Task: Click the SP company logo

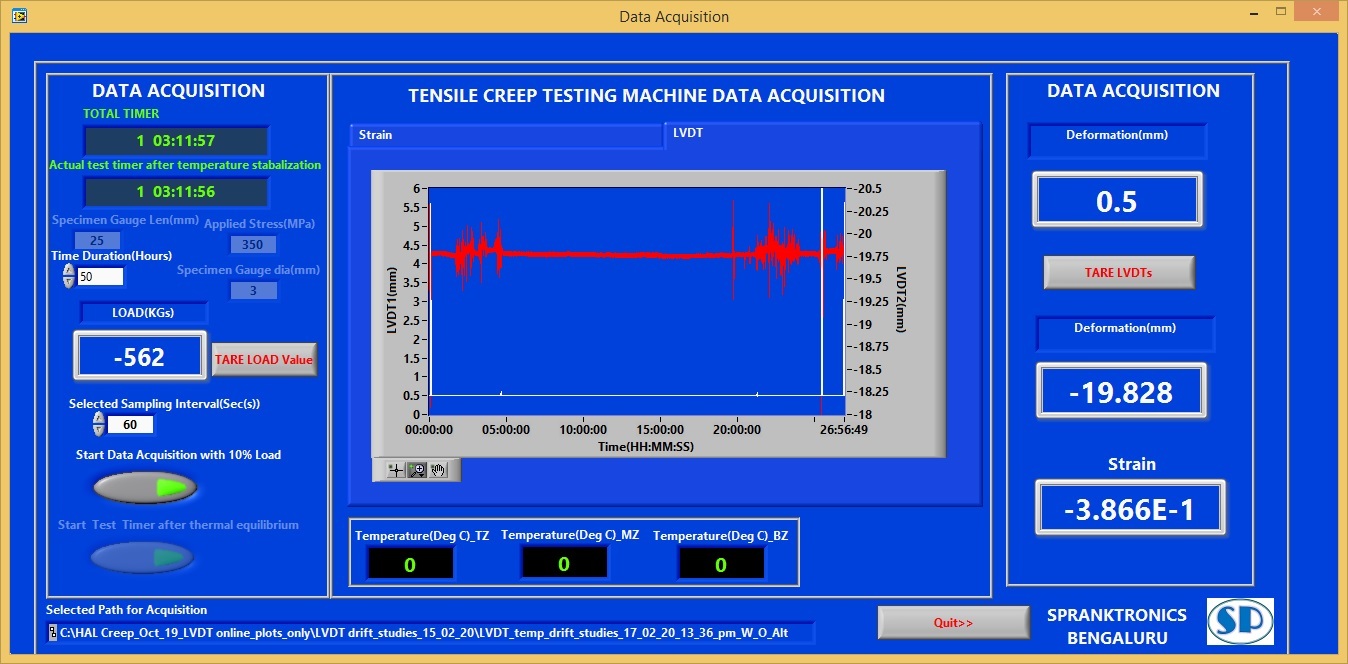Action: pyautogui.click(x=1240, y=621)
